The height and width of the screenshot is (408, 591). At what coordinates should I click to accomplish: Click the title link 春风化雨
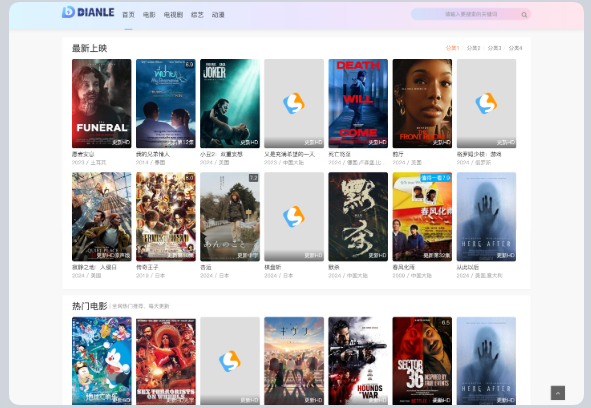click(404, 267)
